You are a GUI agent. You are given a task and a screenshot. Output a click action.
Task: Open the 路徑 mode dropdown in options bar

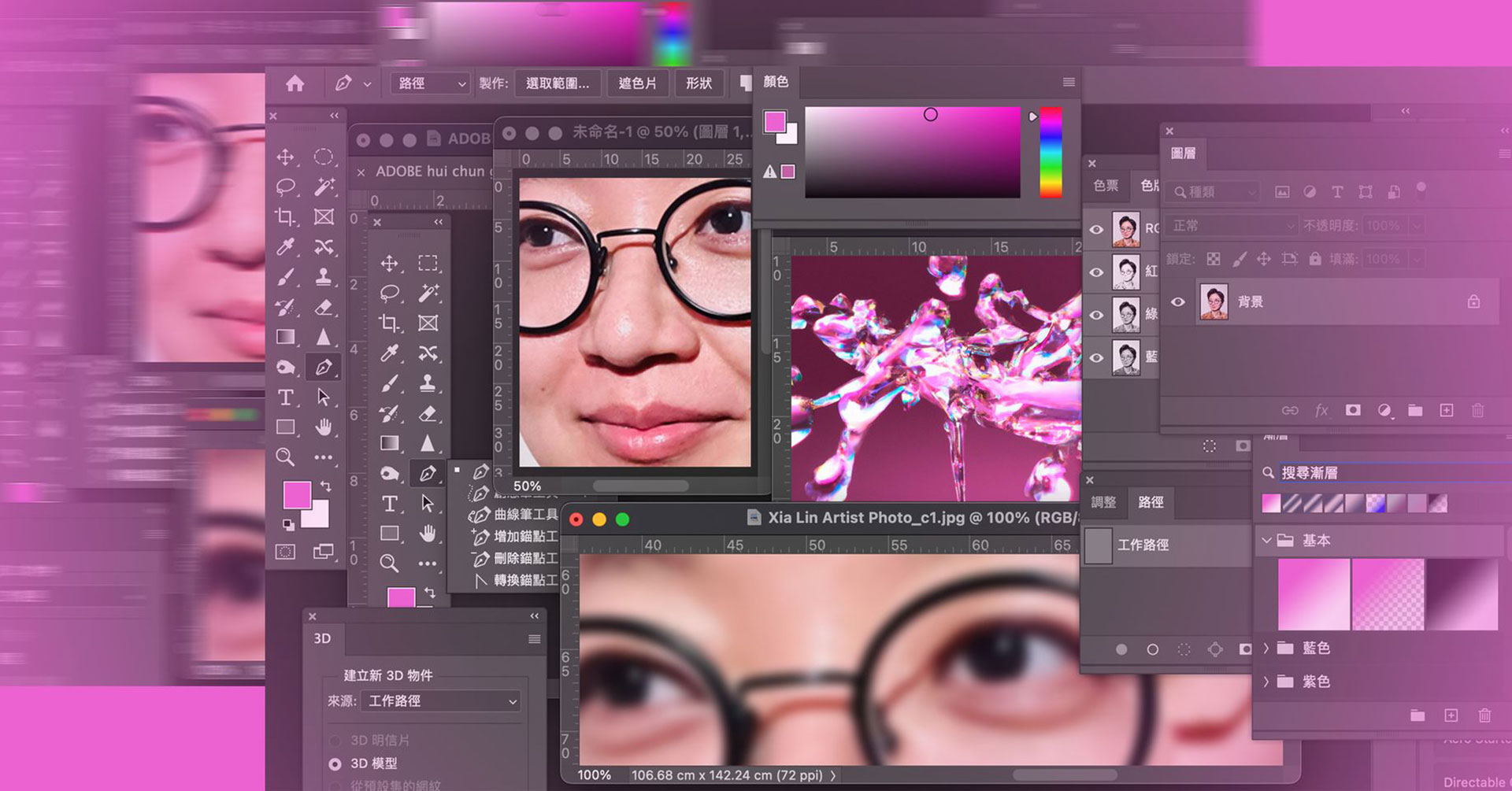[x=431, y=83]
